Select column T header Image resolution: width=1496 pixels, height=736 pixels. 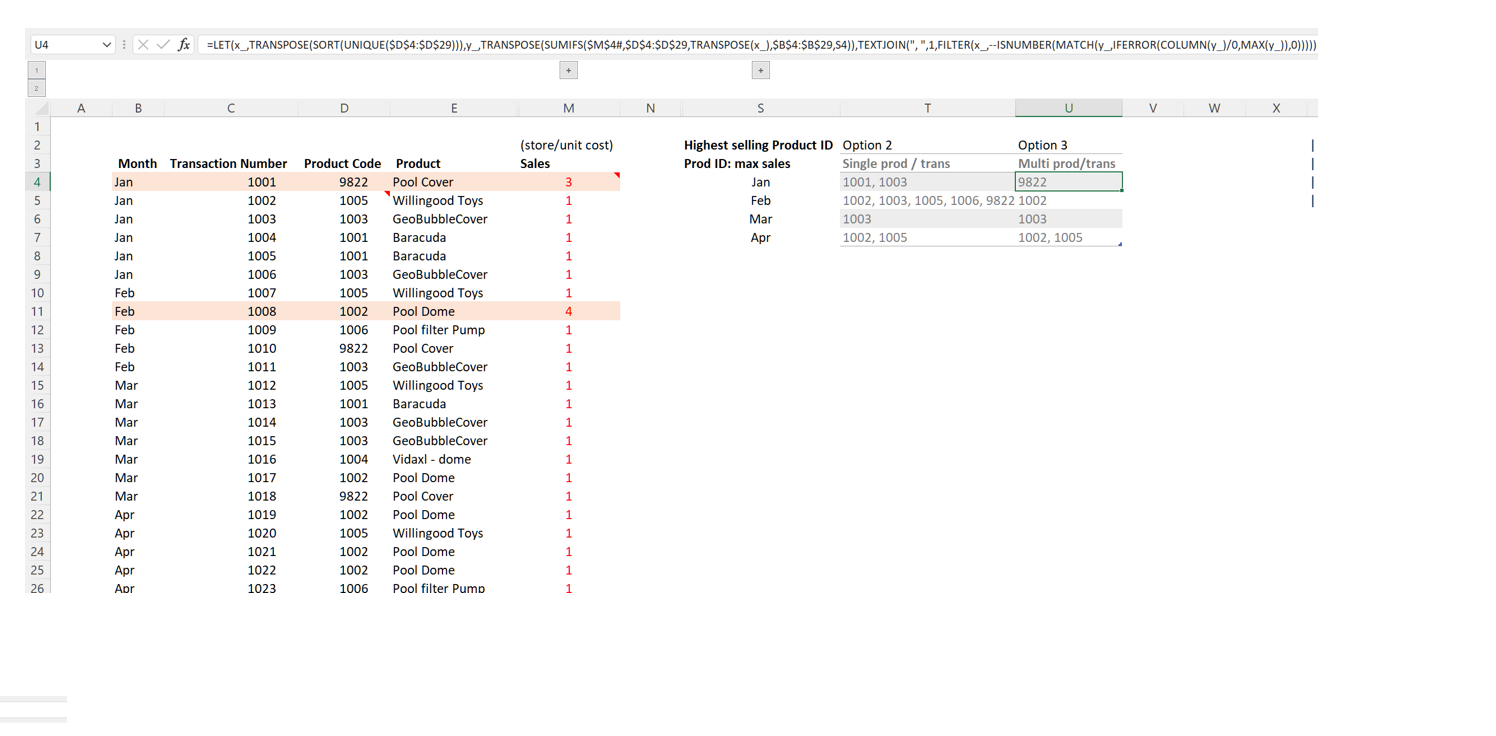[x=927, y=108]
